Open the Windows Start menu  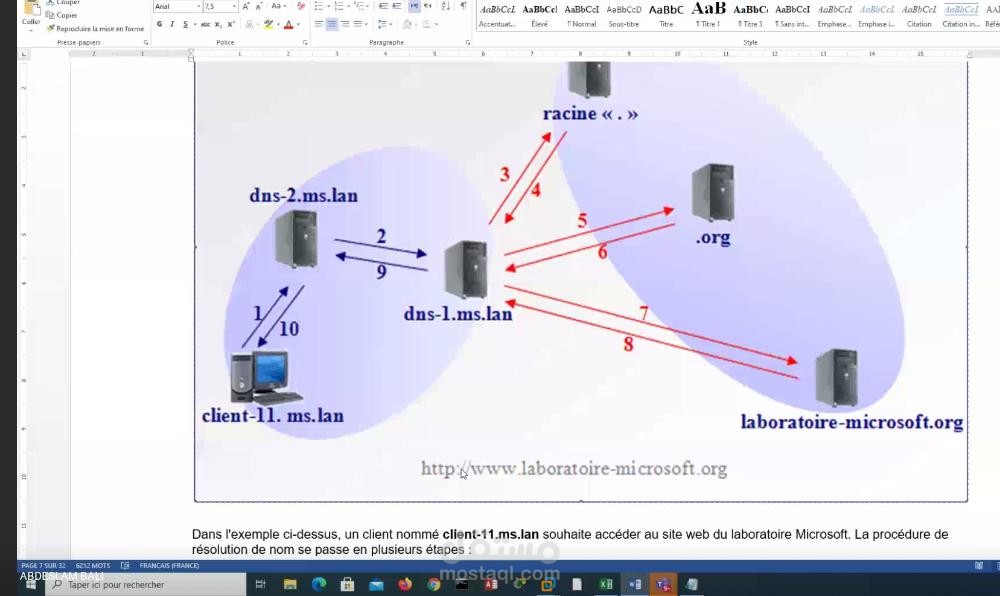click(x=31, y=585)
